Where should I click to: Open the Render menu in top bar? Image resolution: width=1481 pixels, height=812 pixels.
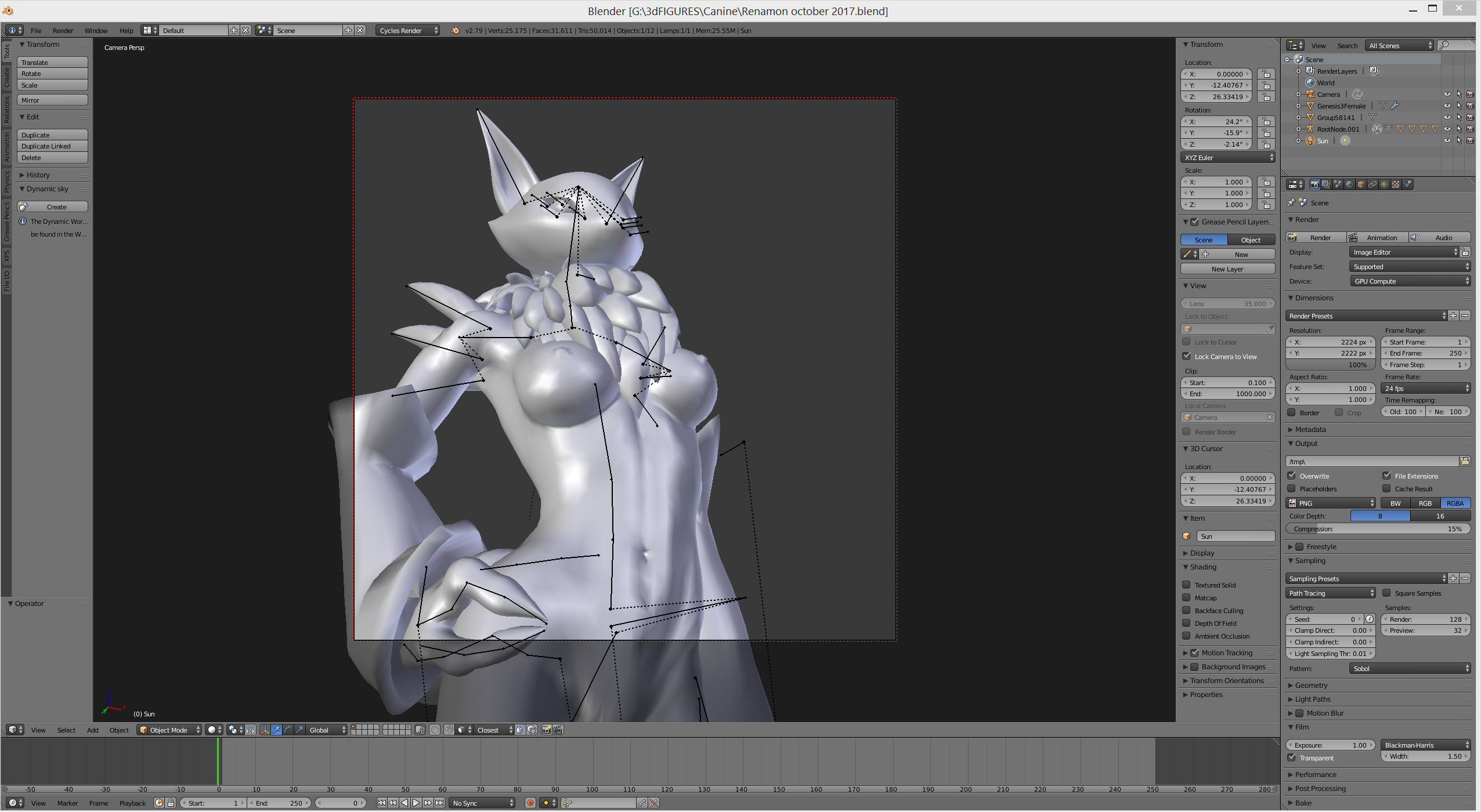[x=63, y=30]
